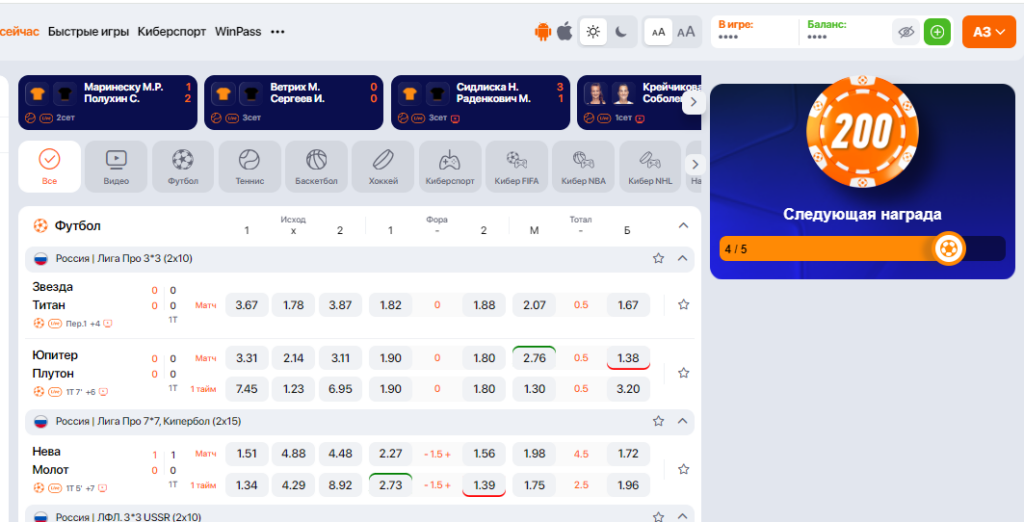This screenshot has height=522, width=1024.
Task: Select the Все sports filter tab
Action: (50, 167)
